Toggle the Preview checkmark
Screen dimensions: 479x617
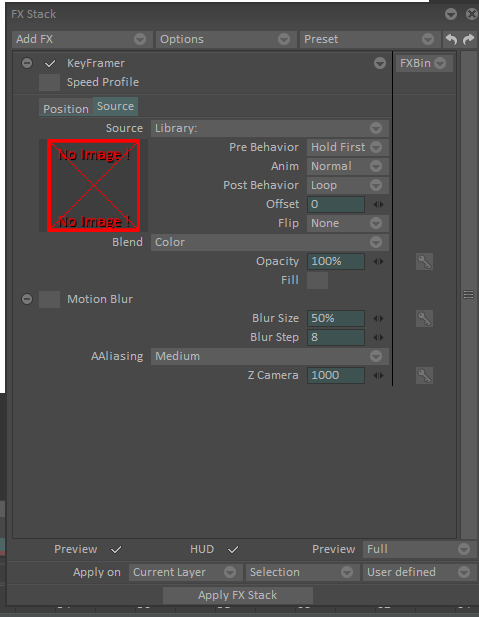(x=116, y=549)
